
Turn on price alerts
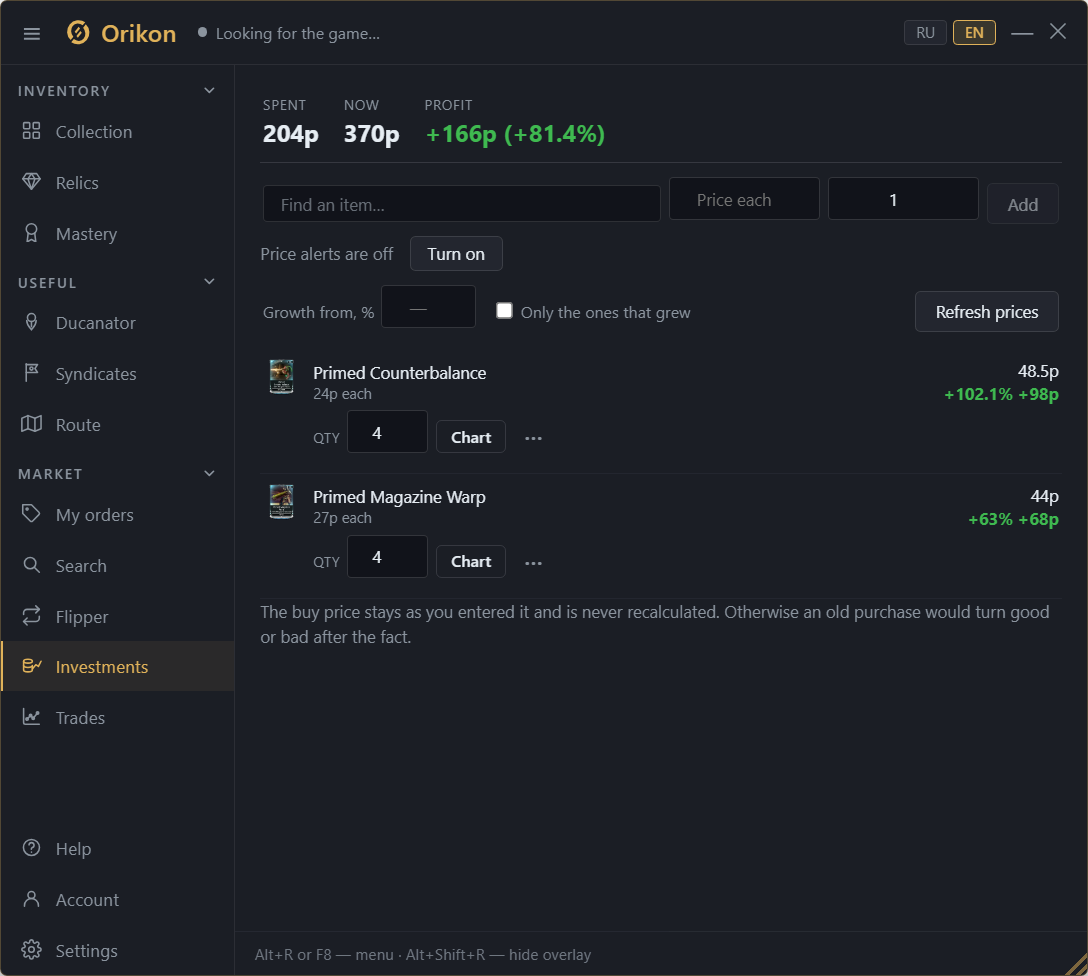(456, 254)
